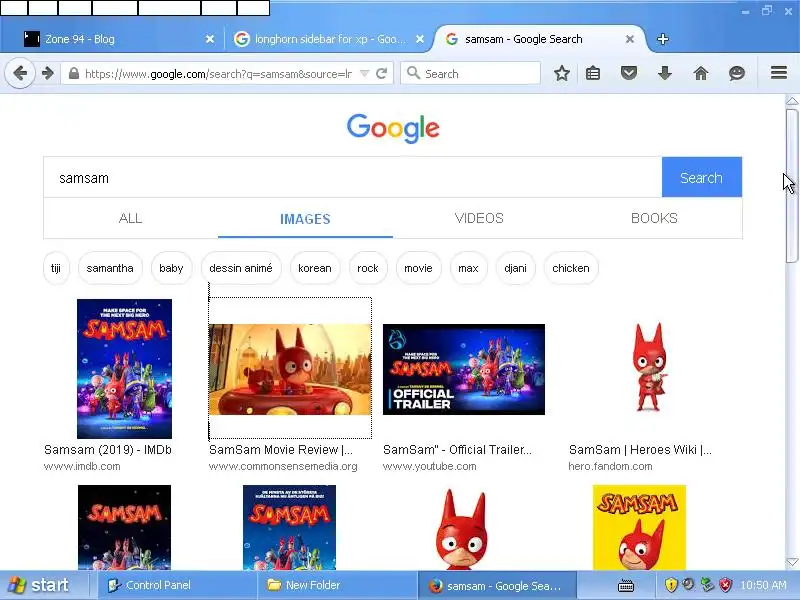Click the Google logo
This screenshot has height=600, width=800.
point(393,128)
